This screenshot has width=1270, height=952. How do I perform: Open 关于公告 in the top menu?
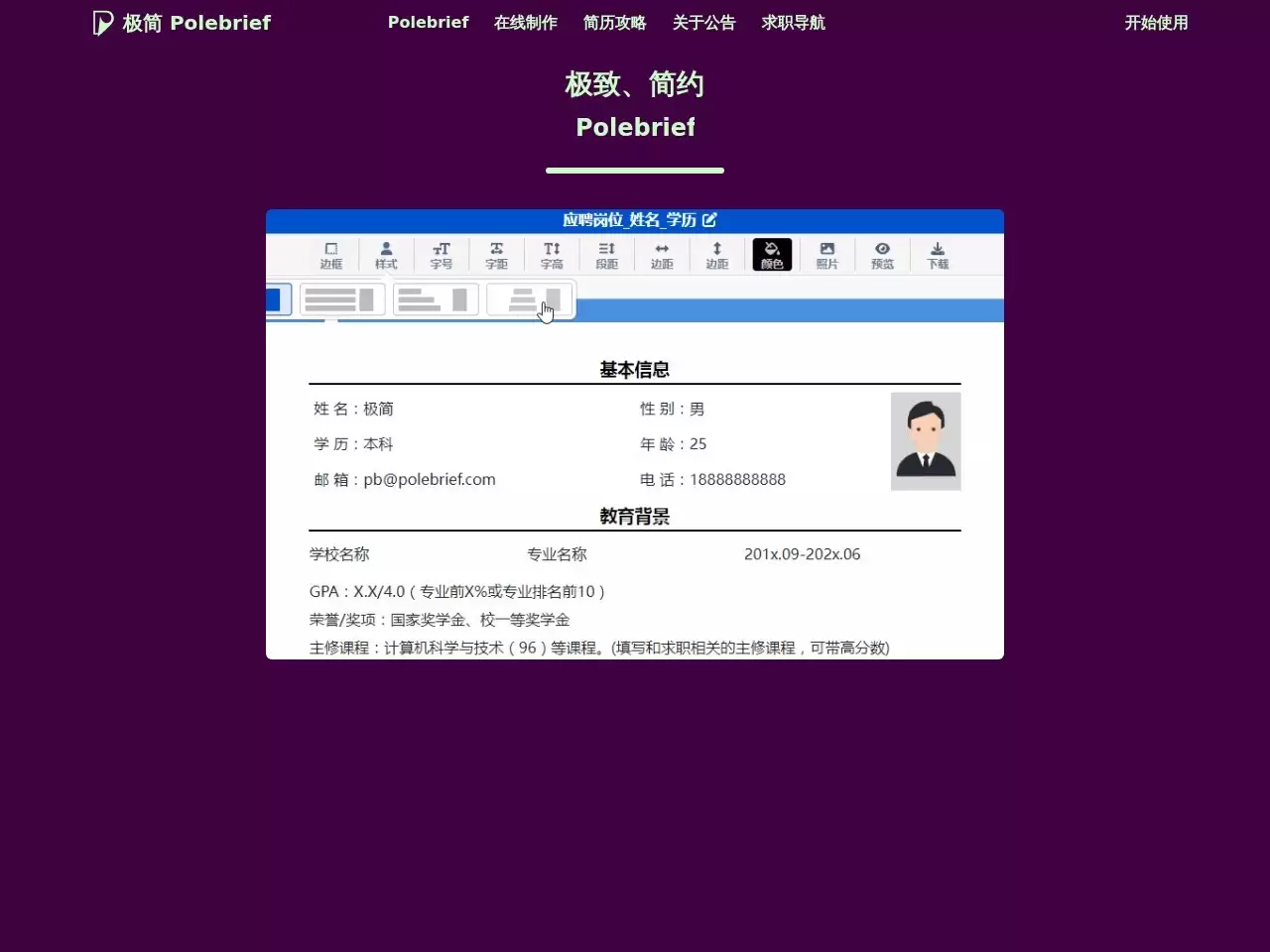704,22
